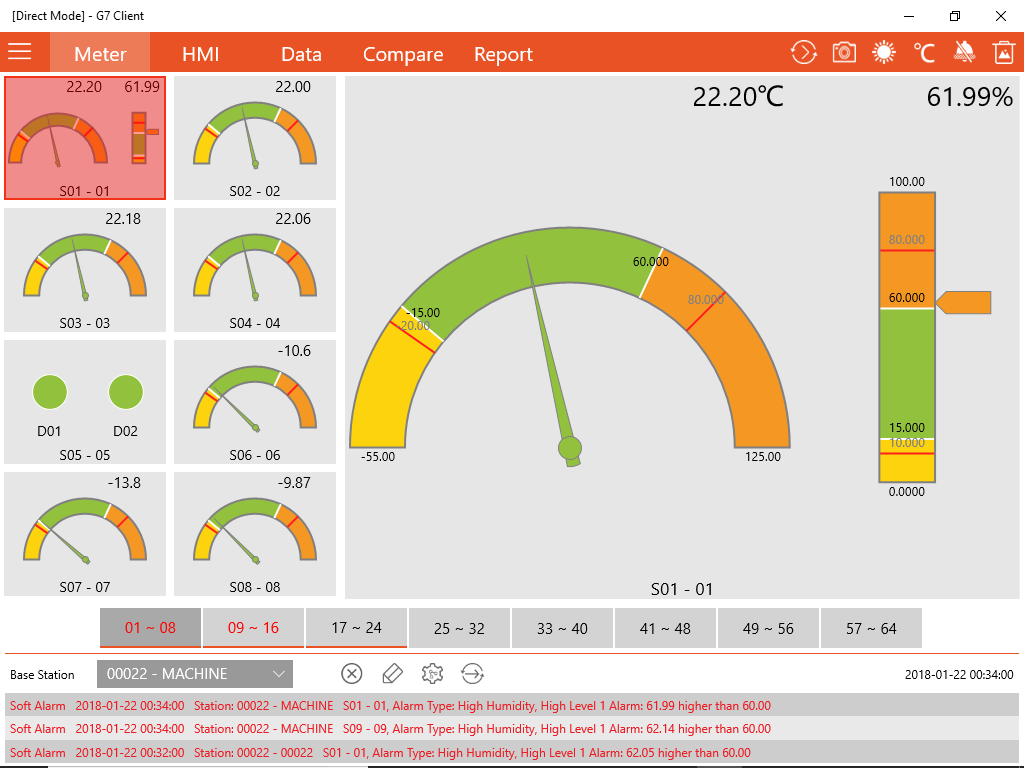Clear alarms using the circled X icon
1024x768 pixels.
352,674
